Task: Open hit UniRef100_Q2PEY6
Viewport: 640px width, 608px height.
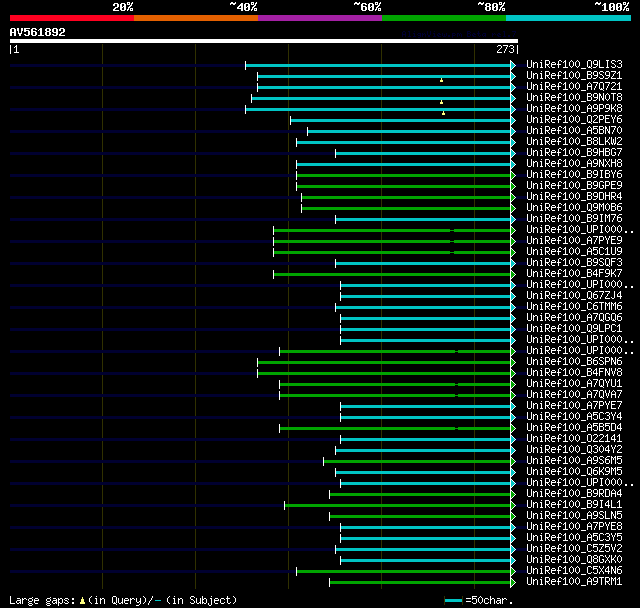Action: [574, 120]
